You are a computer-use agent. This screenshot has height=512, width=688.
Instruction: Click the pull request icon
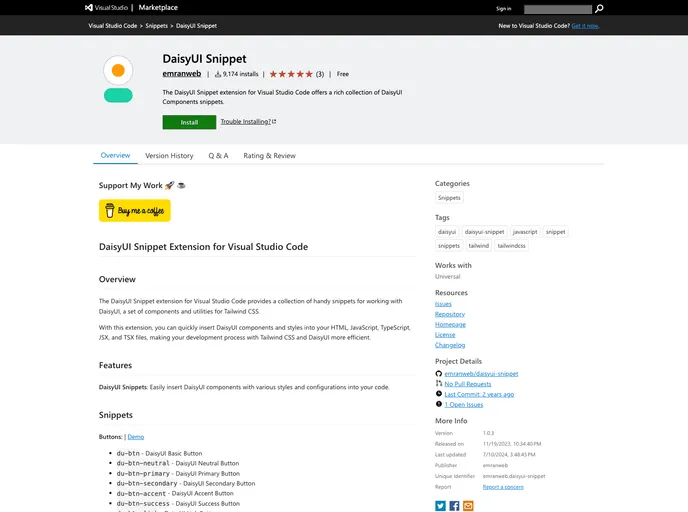coord(438,384)
